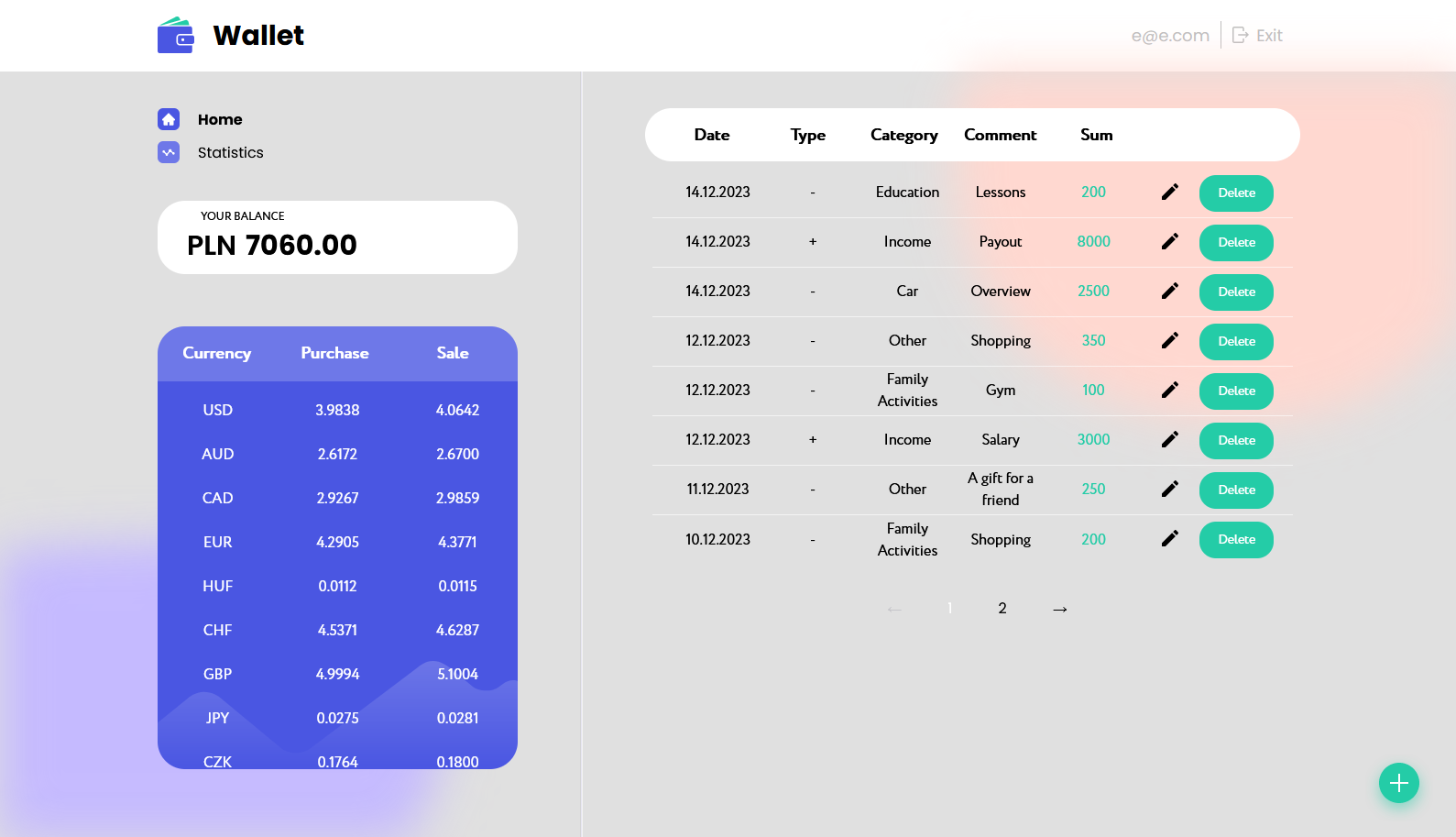The image size is (1456, 837).
Task: Open the Home icon in sidebar
Action: [x=169, y=119]
